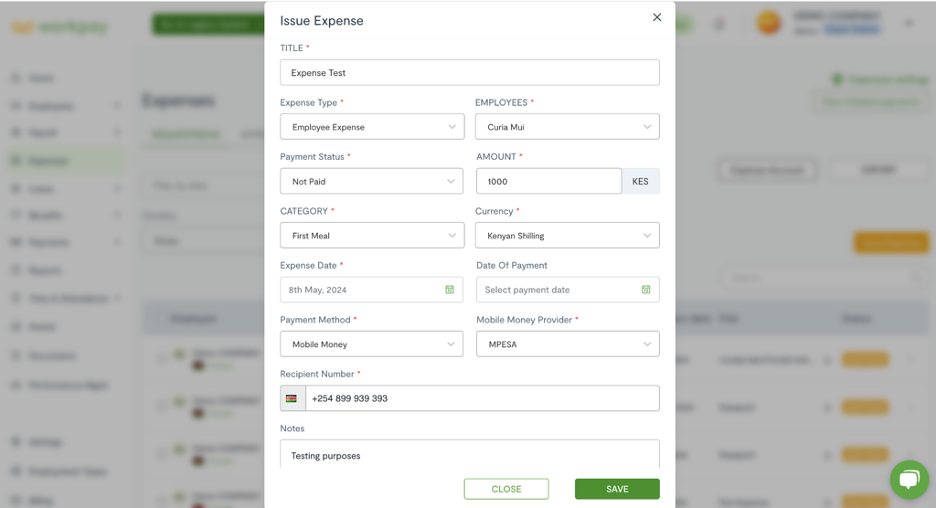Click into the TITLE field Expense Test
Screen dimensions: 936x508
pyautogui.click(x=470, y=72)
